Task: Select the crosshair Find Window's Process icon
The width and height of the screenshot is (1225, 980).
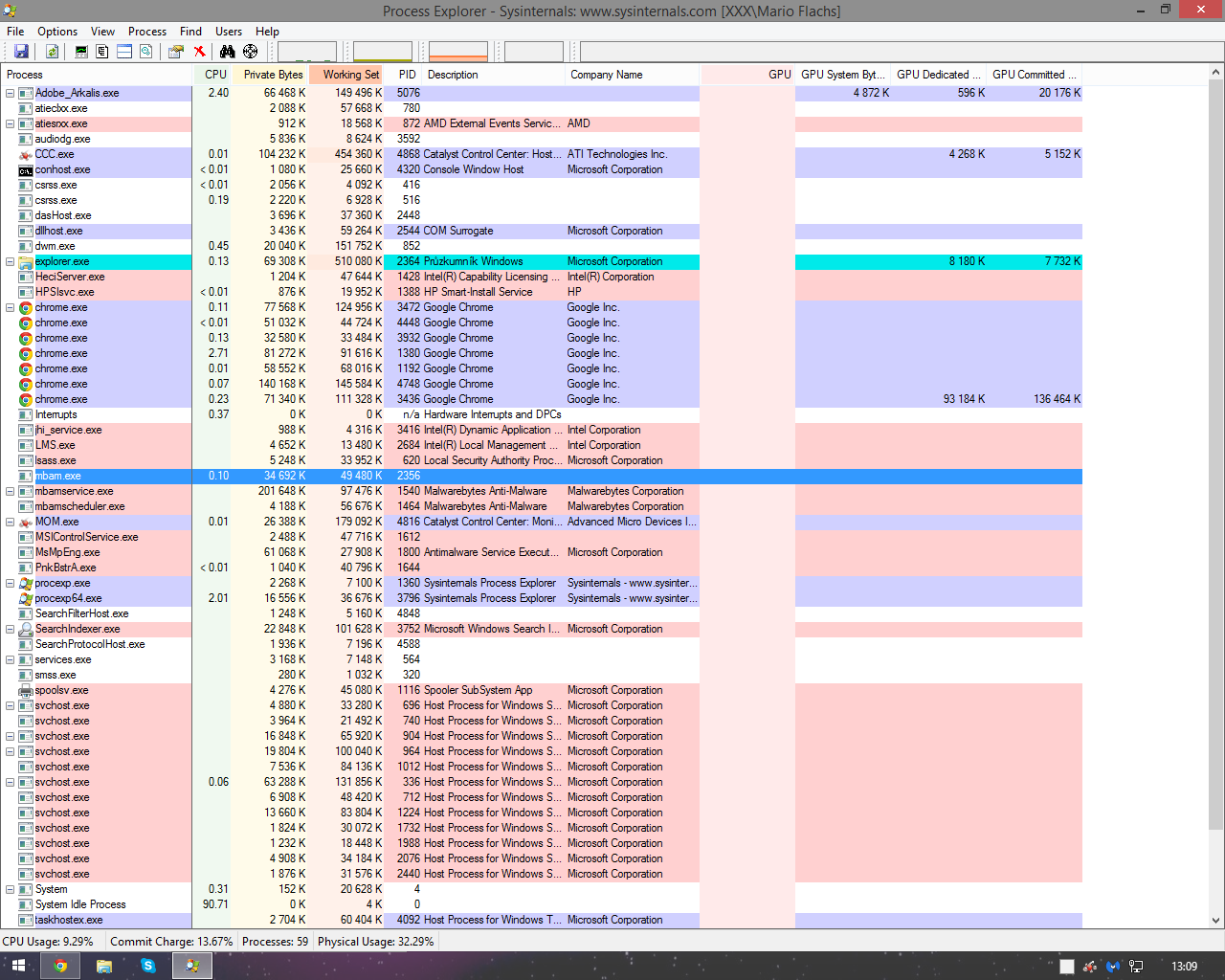Action: pos(250,52)
